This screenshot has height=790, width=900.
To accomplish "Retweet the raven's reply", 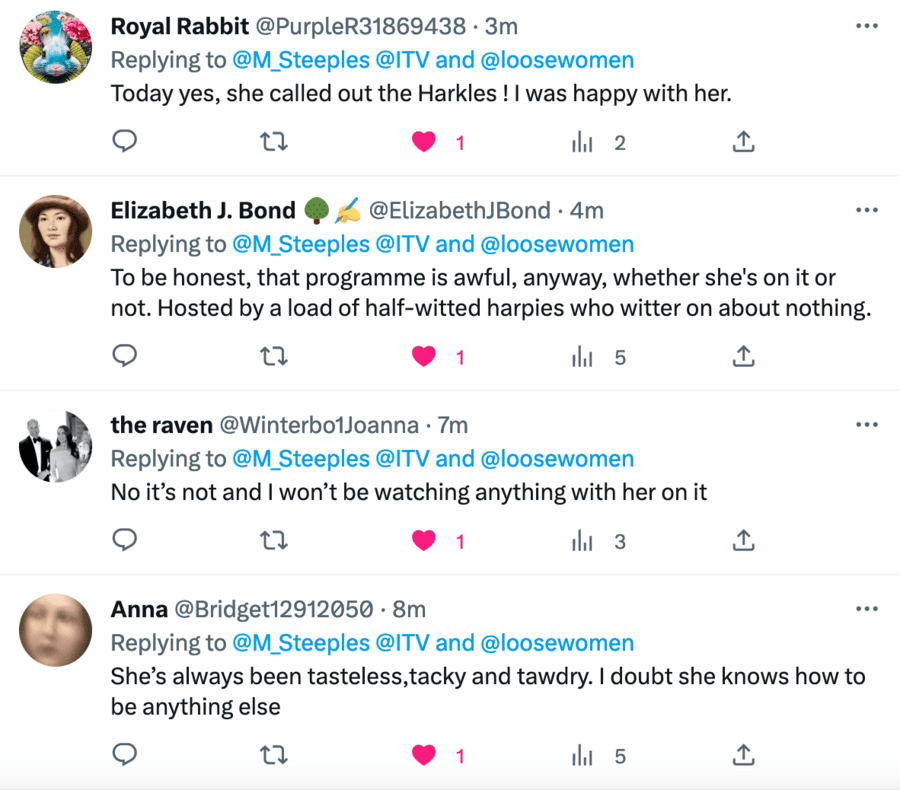I will tap(273, 541).
